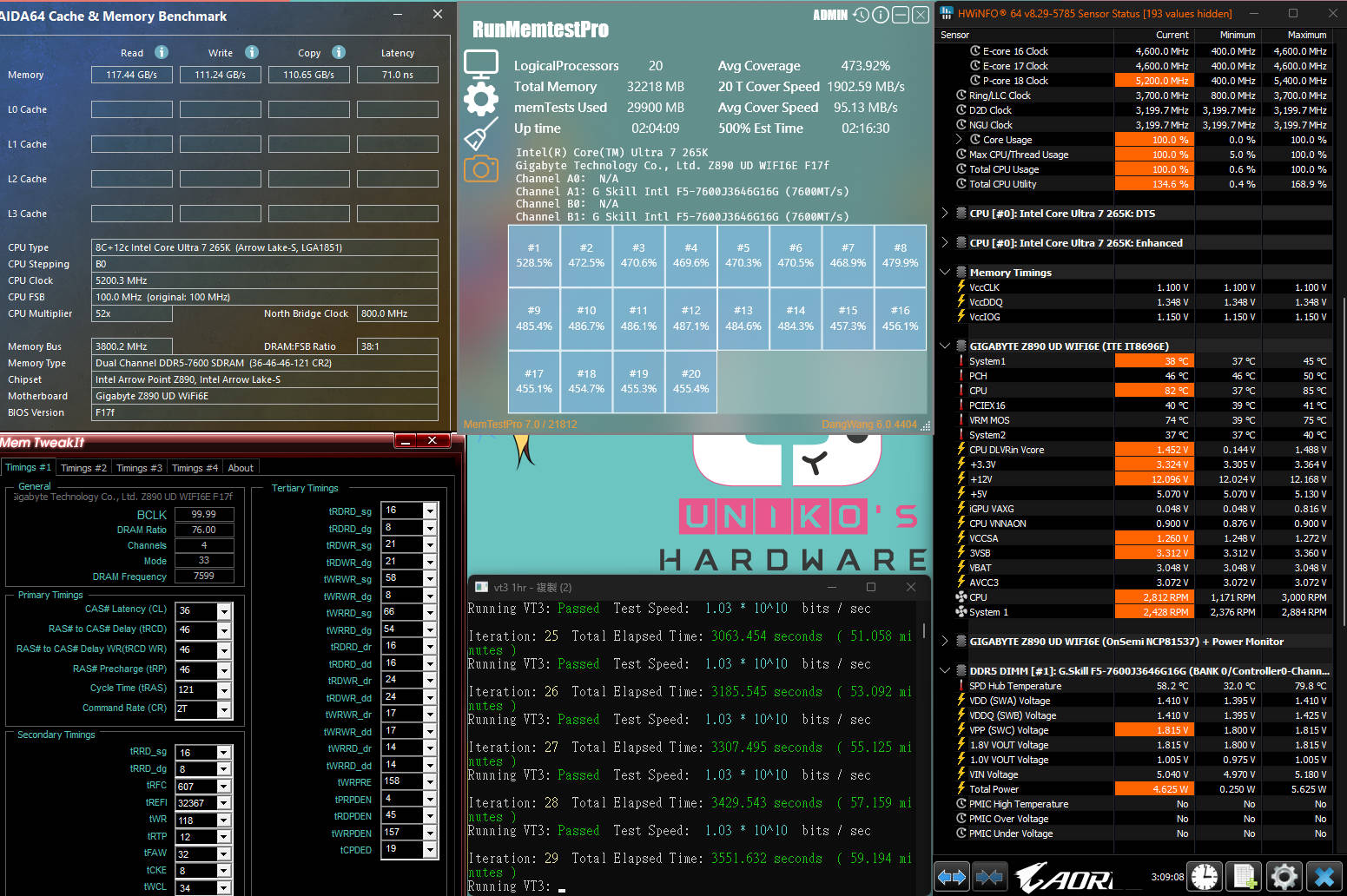Open HWiNFO sensor settings gear icon
1347x896 pixels.
(x=1284, y=877)
